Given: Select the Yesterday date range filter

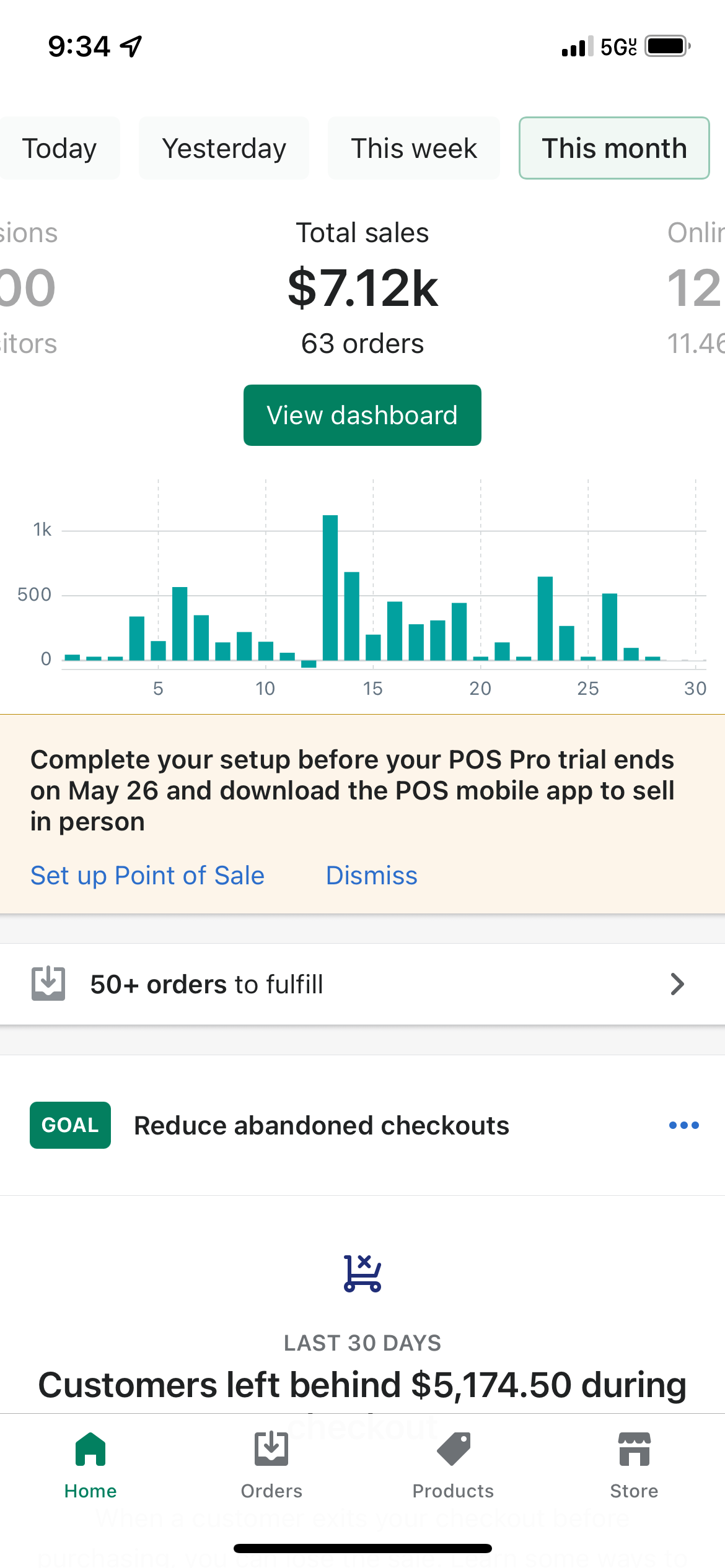Looking at the screenshot, I should click(224, 148).
